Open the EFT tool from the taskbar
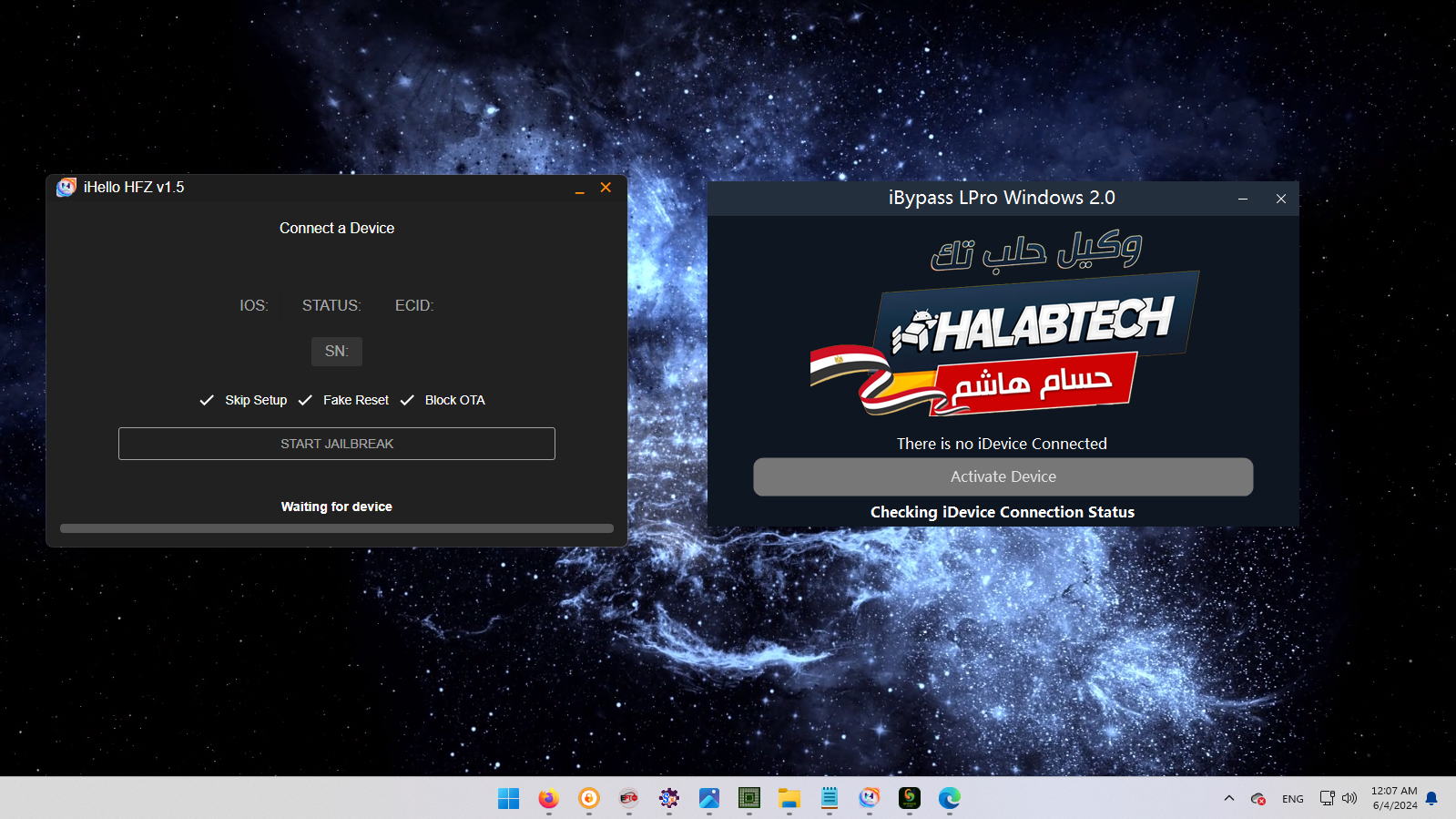 coord(629,798)
